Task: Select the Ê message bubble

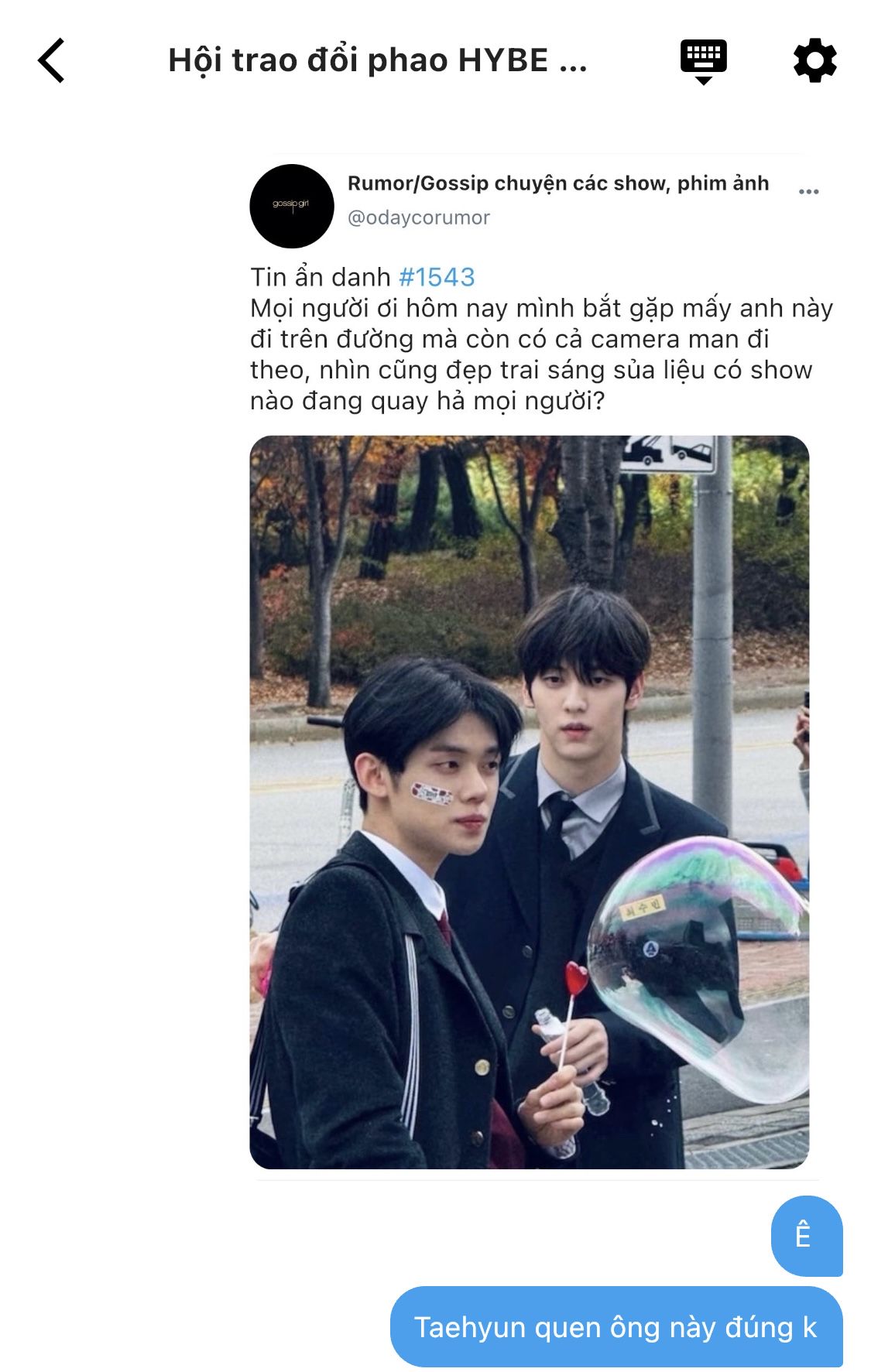Action: click(x=807, y=1236)
